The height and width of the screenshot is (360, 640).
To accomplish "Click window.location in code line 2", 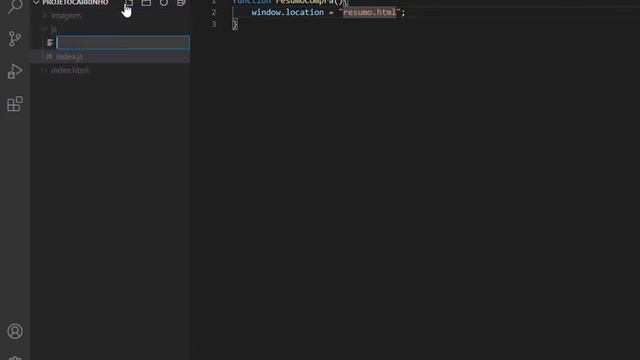I will [x=287, y=12].
